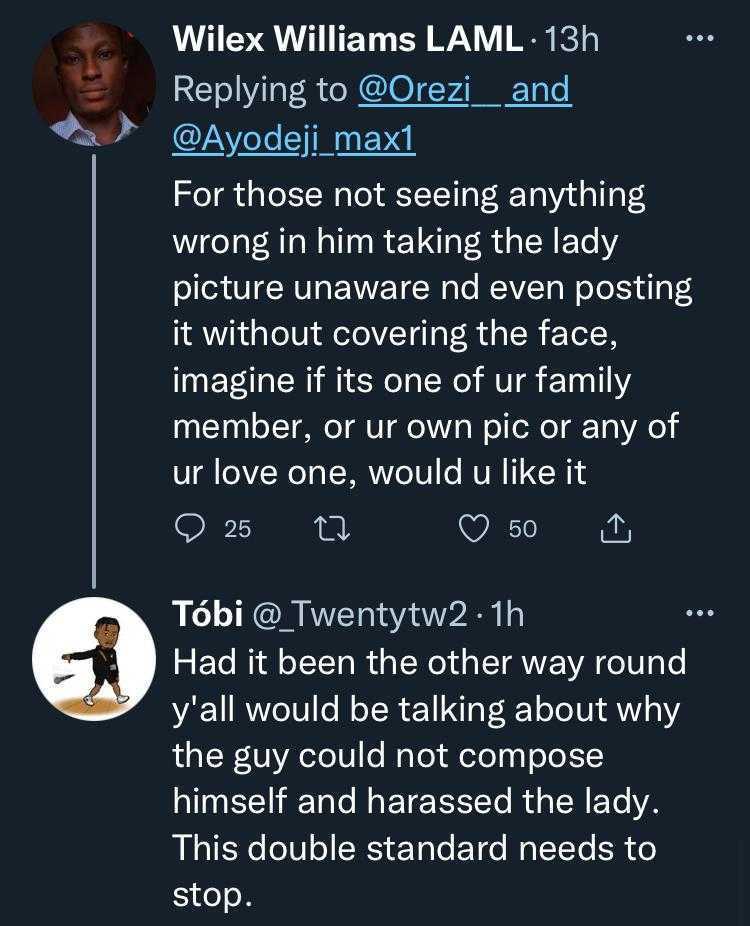
Task: Click the 50 likes count
Action: 522,529
